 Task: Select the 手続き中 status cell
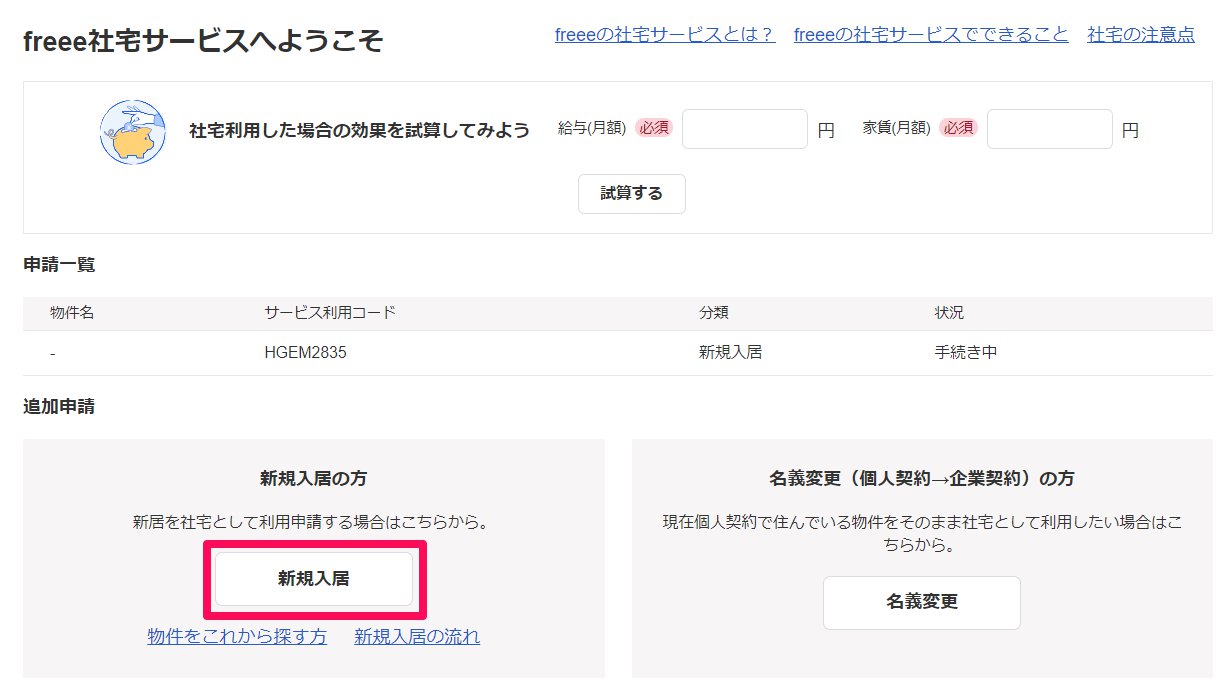coord(966,353)
